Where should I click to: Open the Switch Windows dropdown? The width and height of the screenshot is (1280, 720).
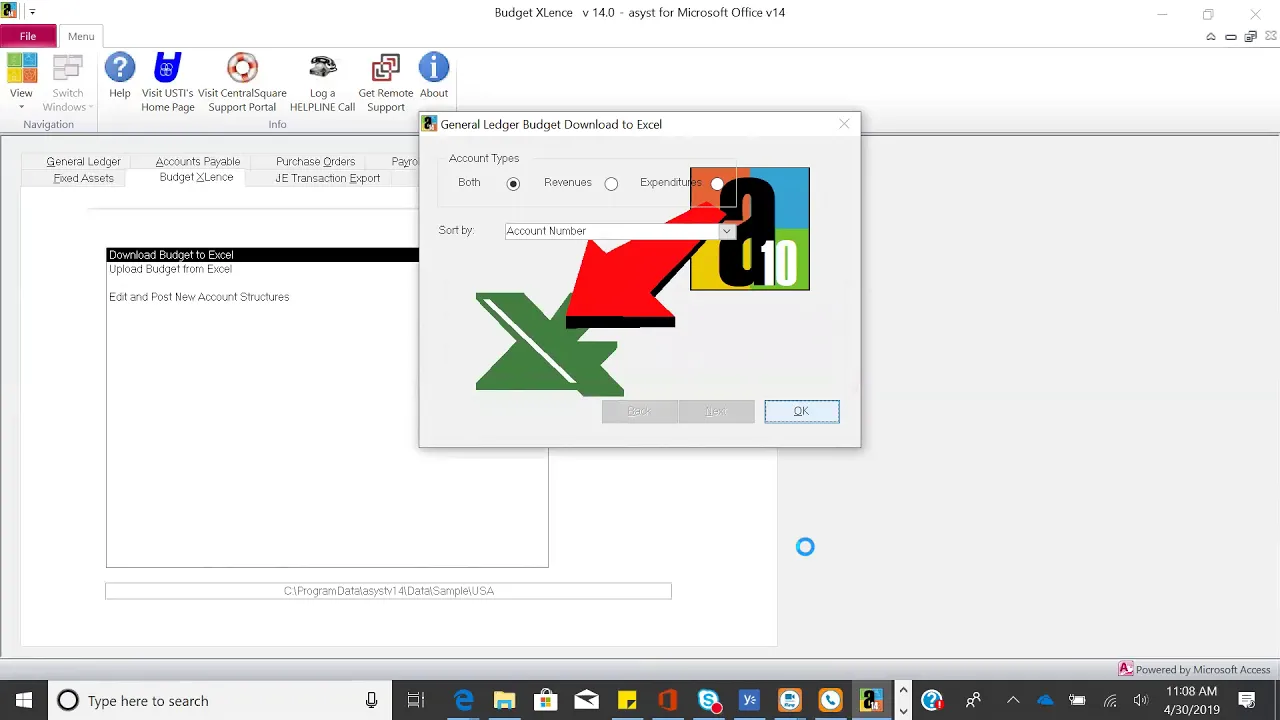click(x=68, y=81)
